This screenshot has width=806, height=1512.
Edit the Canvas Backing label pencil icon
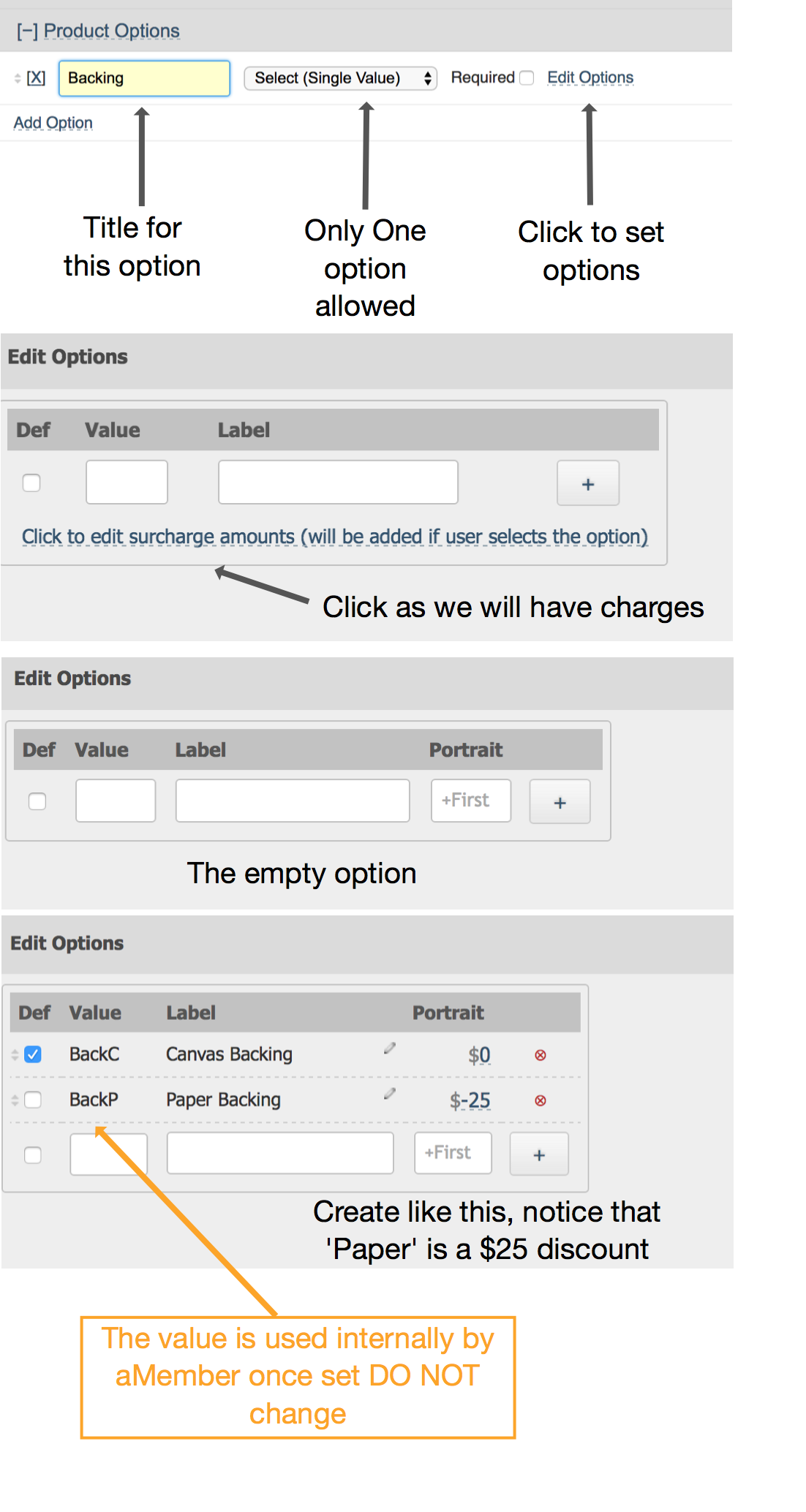pos(390,1048)
